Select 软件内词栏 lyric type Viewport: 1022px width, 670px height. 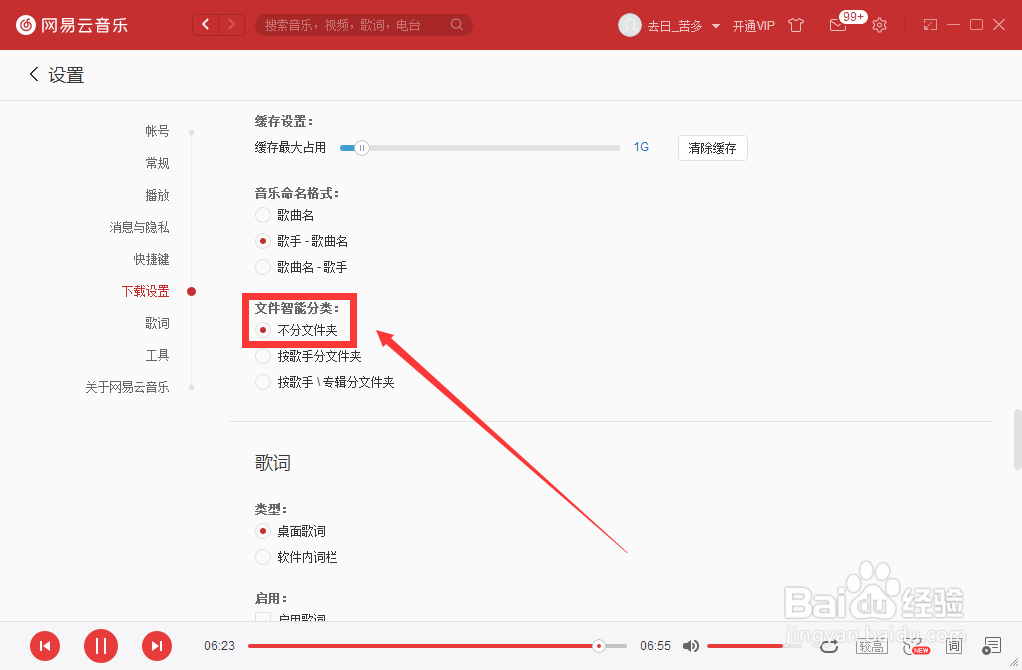[262, 557]
